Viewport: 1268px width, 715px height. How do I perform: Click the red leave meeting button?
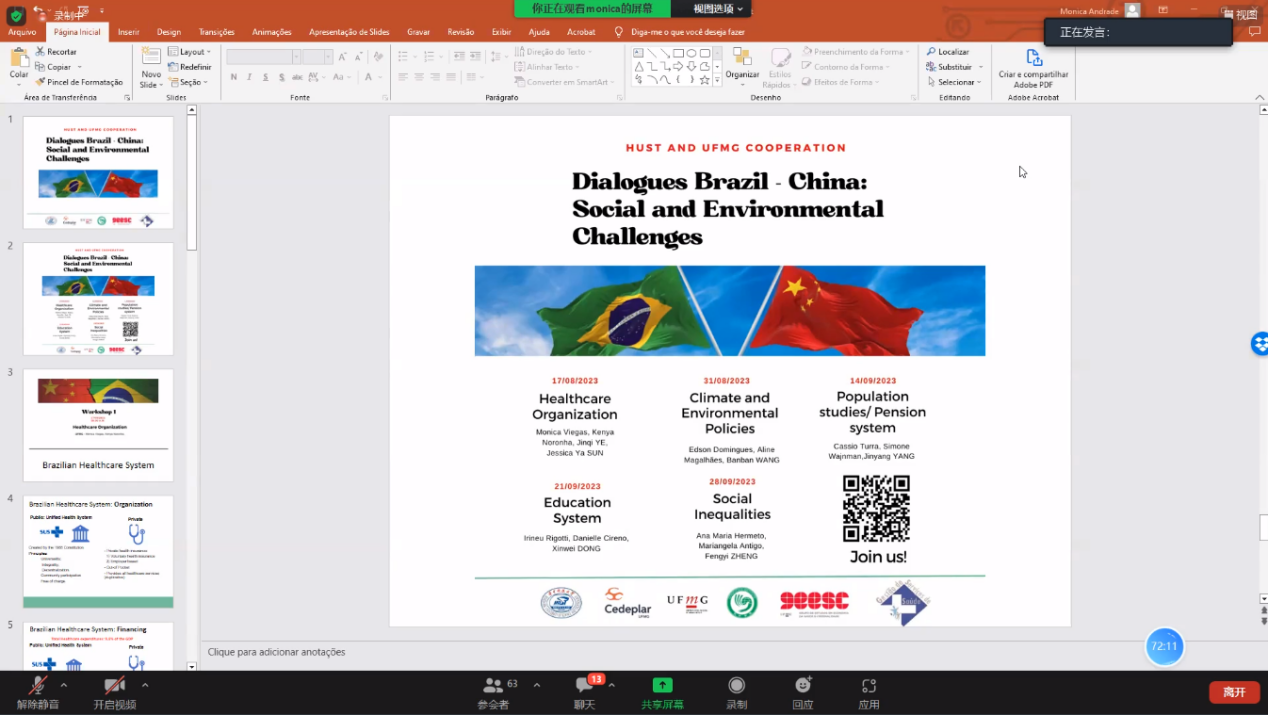click(x=1234, y=692)
